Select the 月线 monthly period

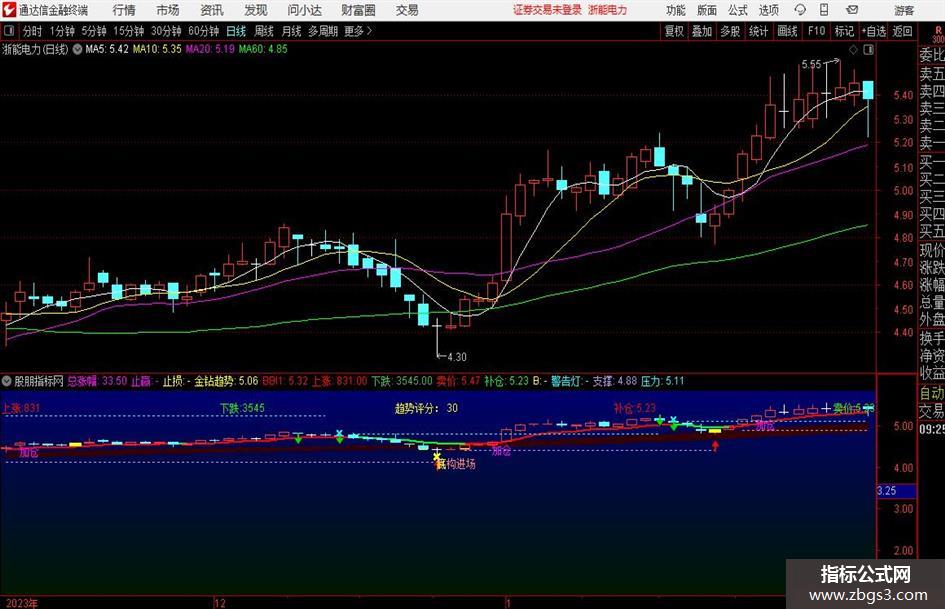(x=291, y=31)
